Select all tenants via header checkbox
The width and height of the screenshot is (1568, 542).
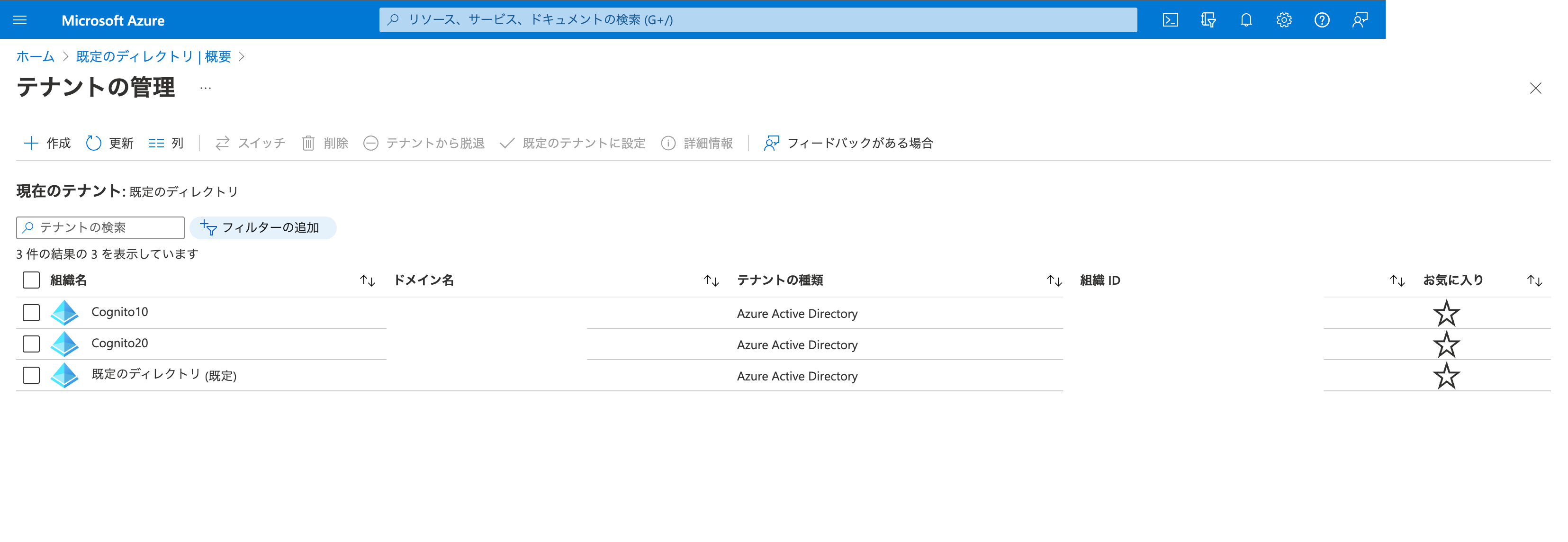[x=30, y=280]
